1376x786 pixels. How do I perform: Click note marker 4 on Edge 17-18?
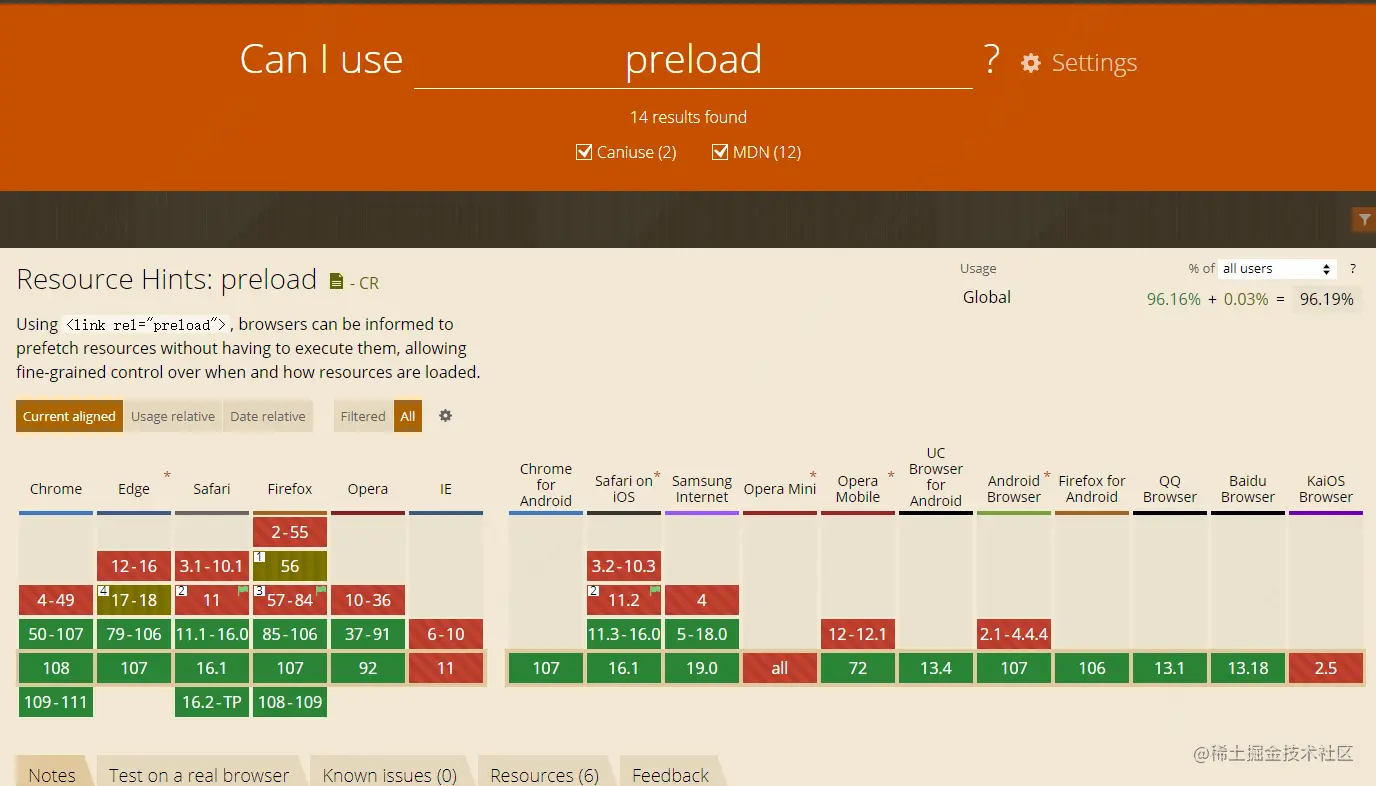pos(103,591)
